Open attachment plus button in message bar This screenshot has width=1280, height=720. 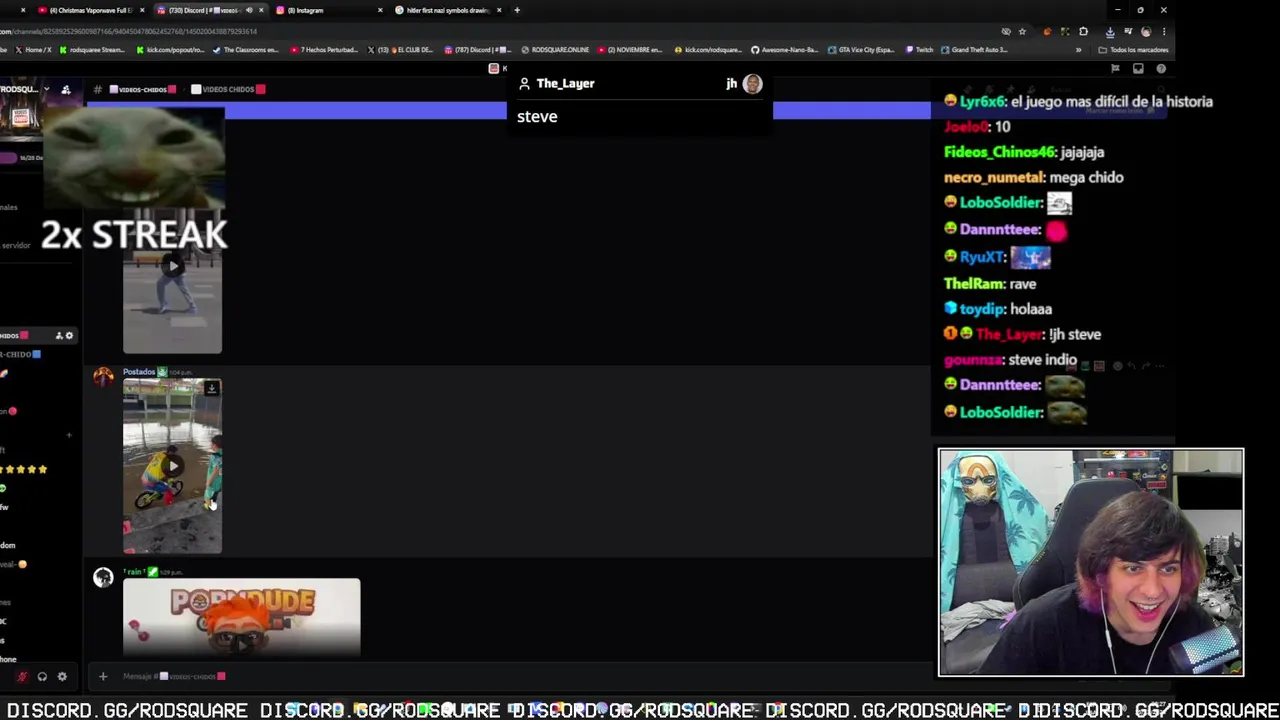pos(102,676)
